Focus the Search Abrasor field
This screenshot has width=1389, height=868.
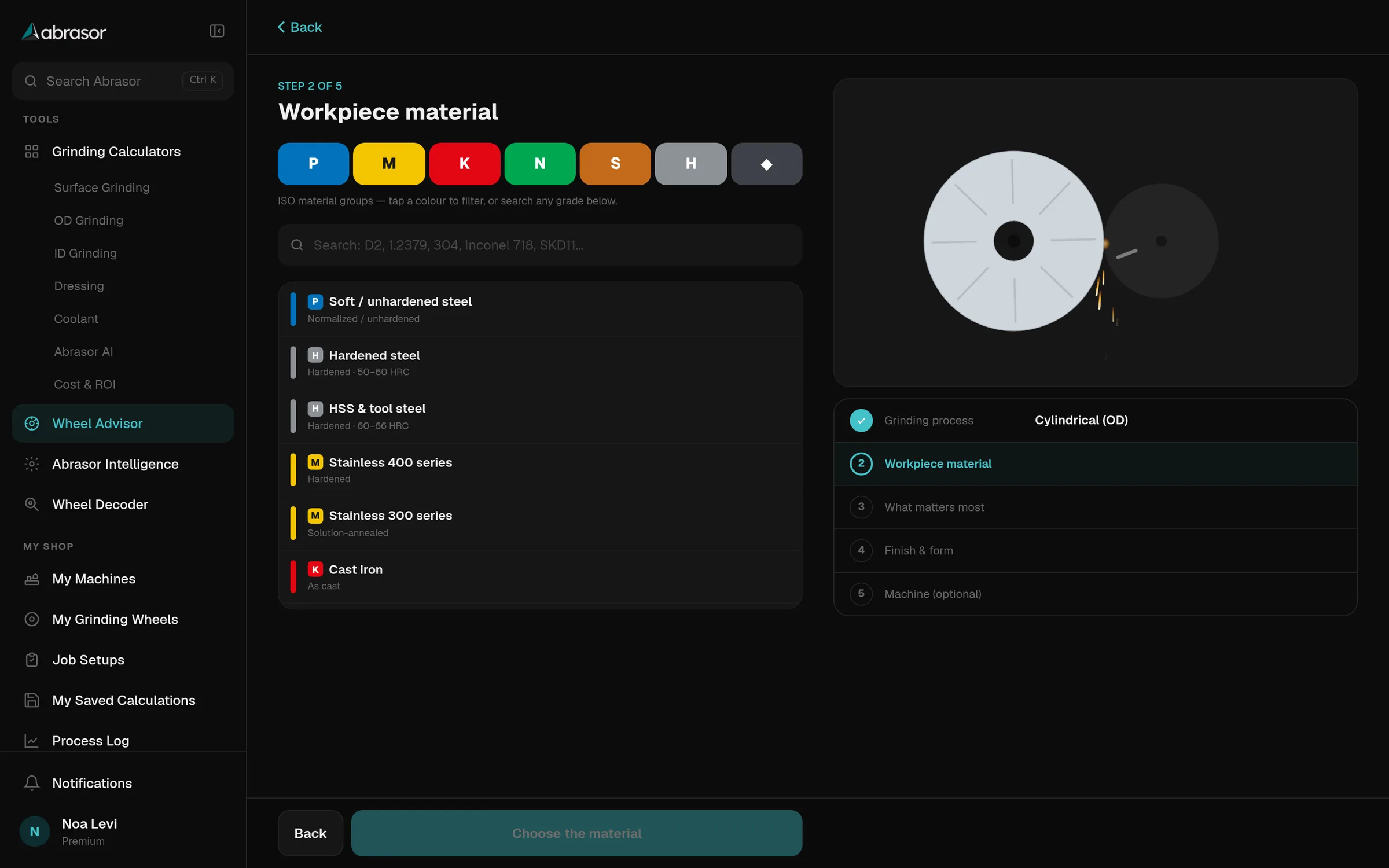click(x=123, y=81)
